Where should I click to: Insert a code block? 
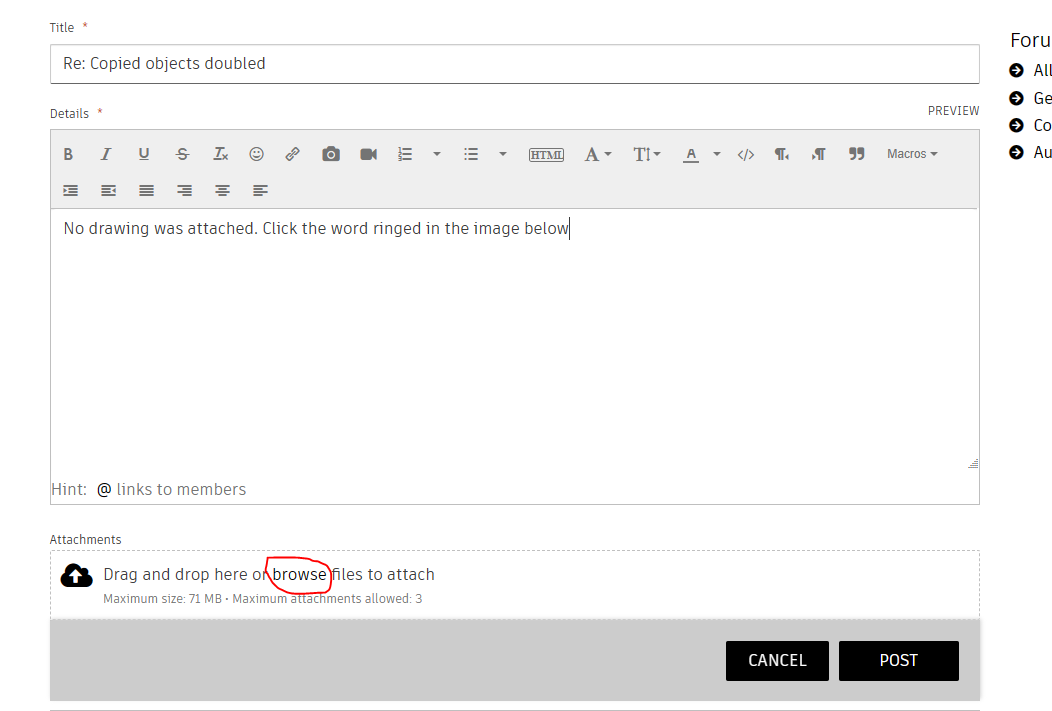click(745, 153)
